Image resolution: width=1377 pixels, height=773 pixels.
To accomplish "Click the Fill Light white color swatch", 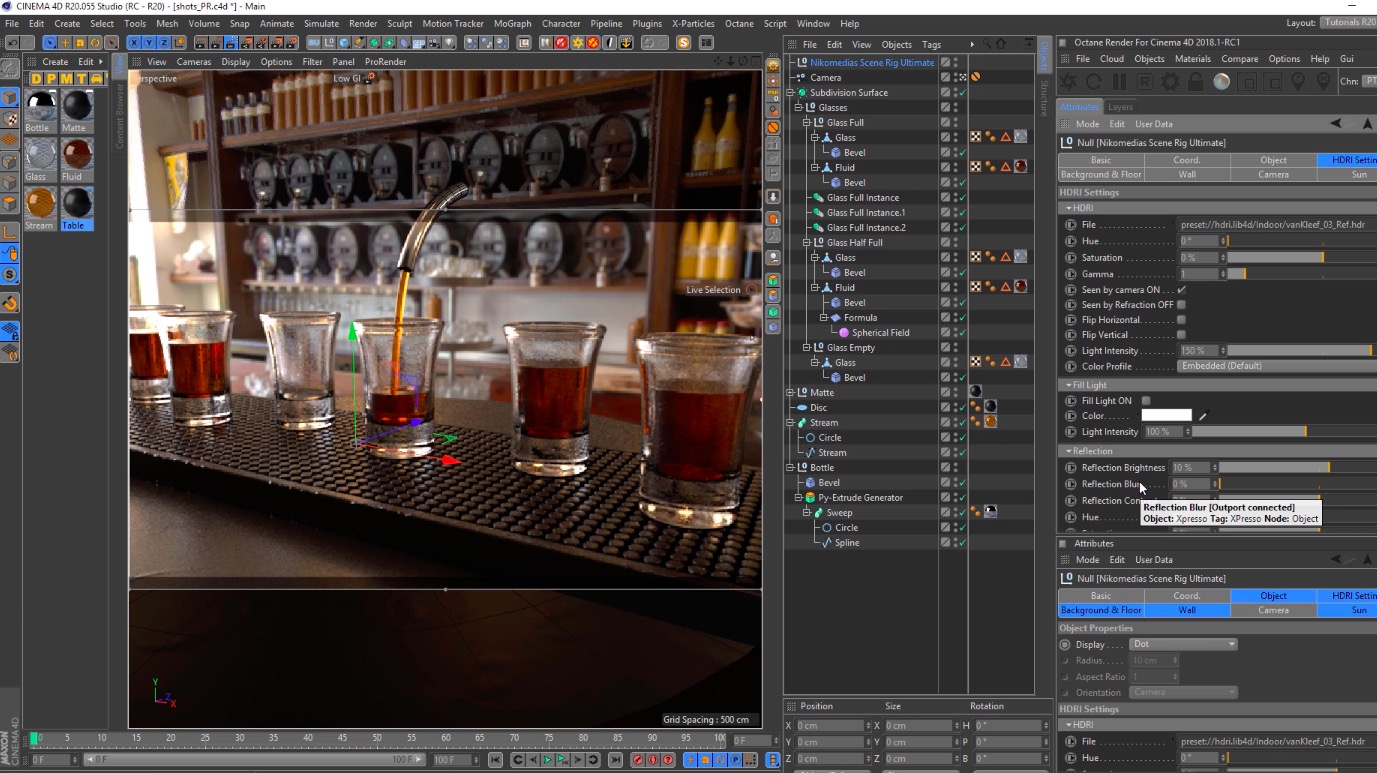I will point(1167,416).
